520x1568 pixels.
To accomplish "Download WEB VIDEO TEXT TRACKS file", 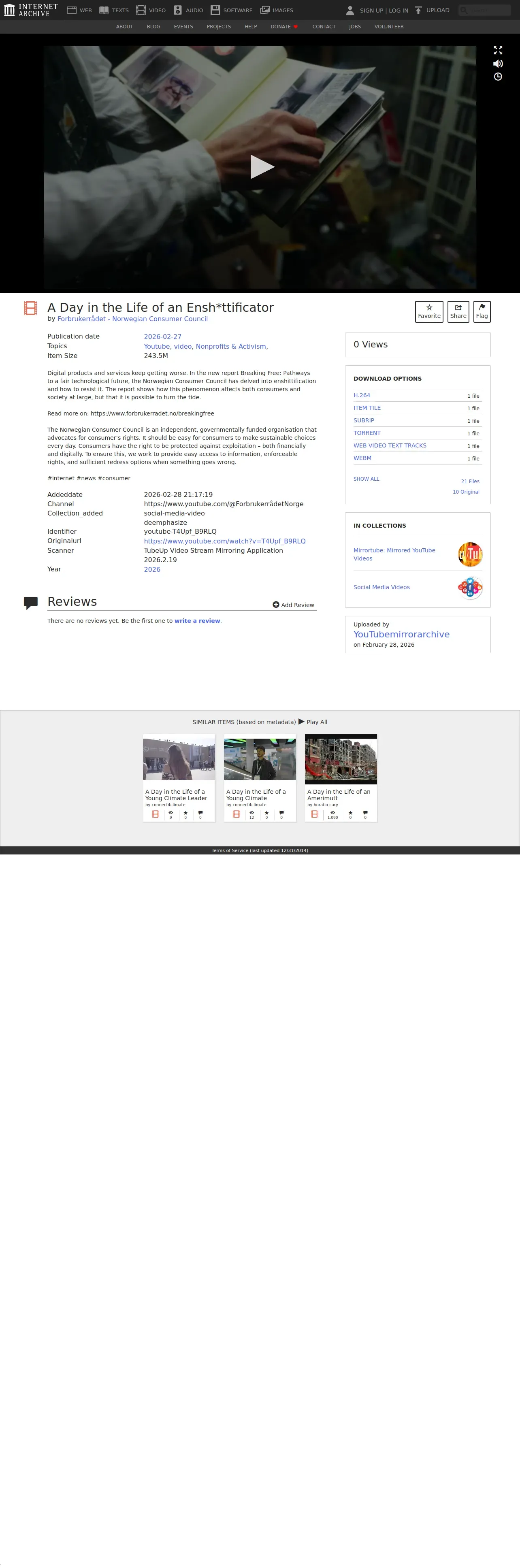I will (390, 445).
